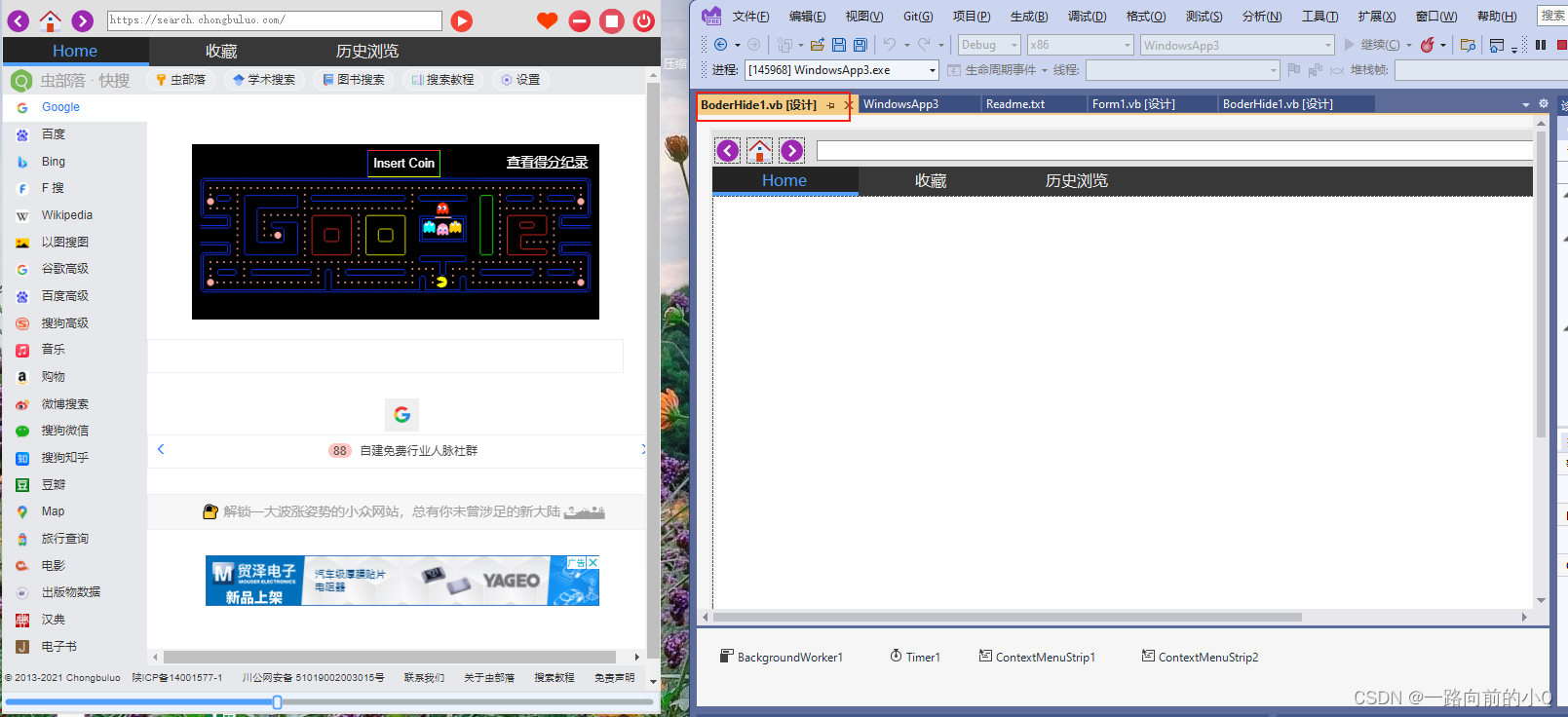Open the 生命周期事件 dropdown
This screenshot has width=1568, height=717.
[998, 70]
